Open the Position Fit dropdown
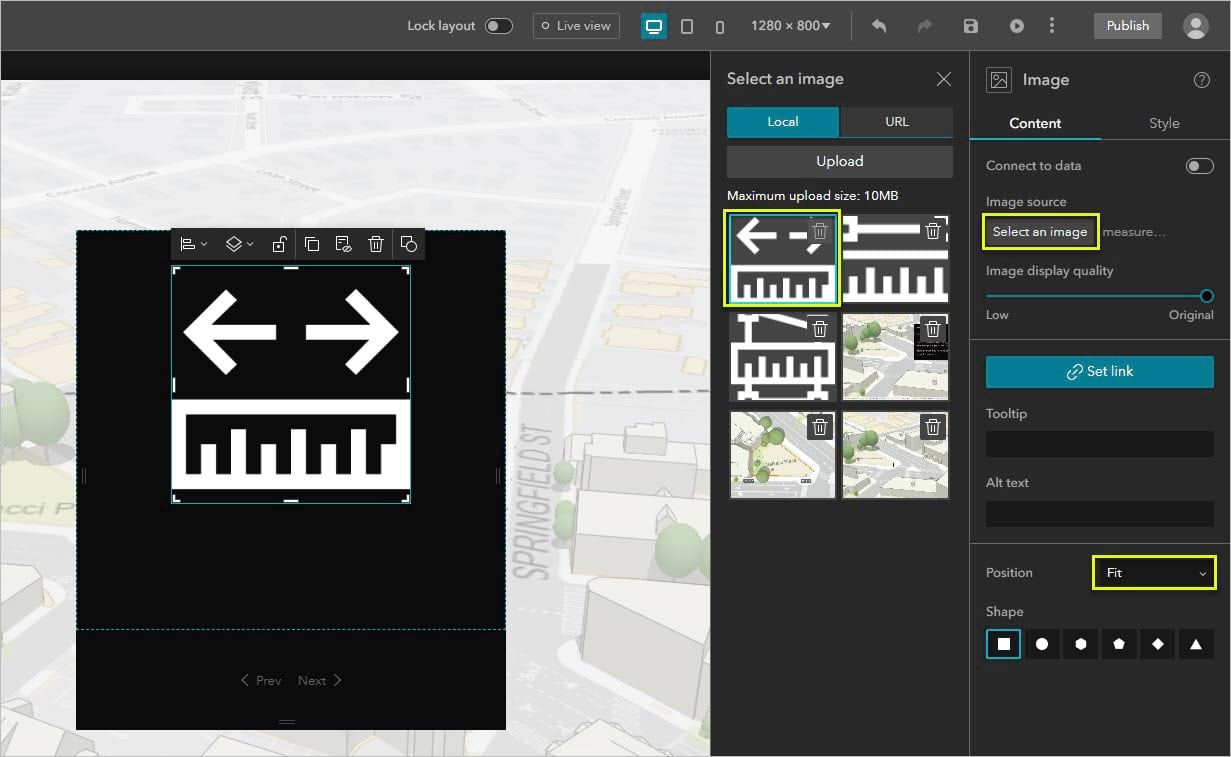This screenshot has height=757, width=1231. tap(1153, 572)
